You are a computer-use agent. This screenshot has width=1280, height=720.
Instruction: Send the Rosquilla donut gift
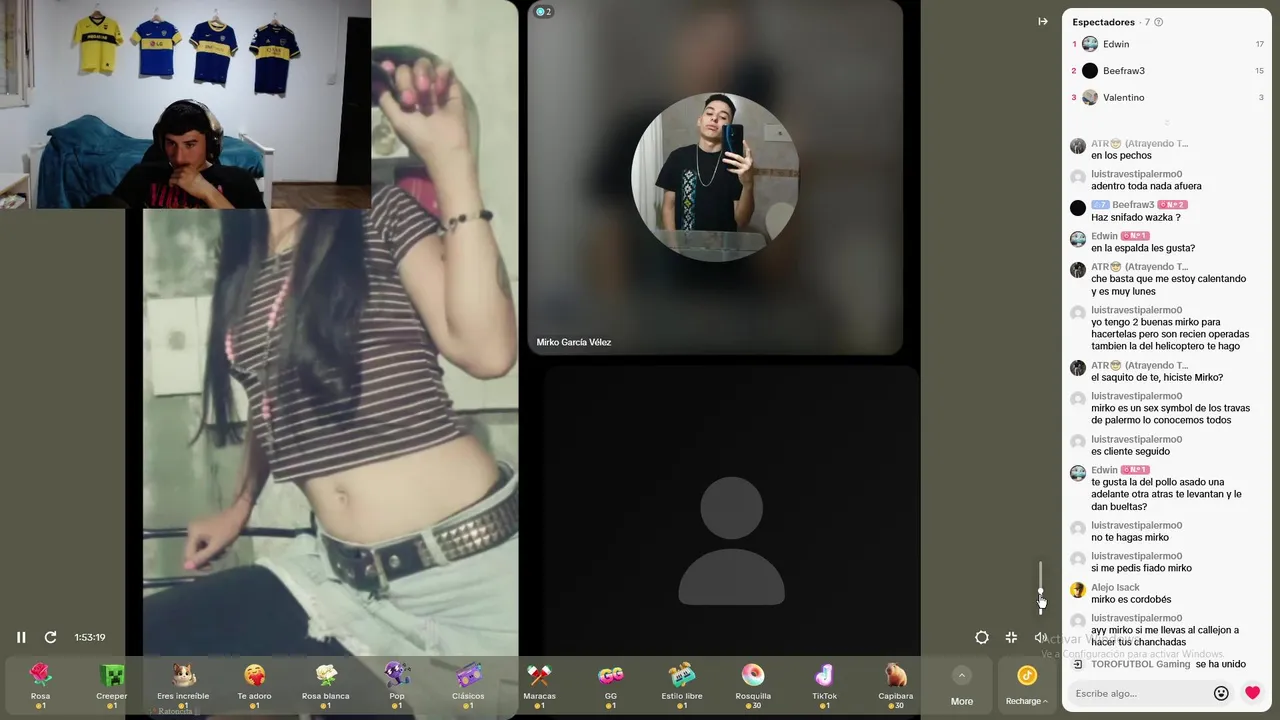click(753, 685)
